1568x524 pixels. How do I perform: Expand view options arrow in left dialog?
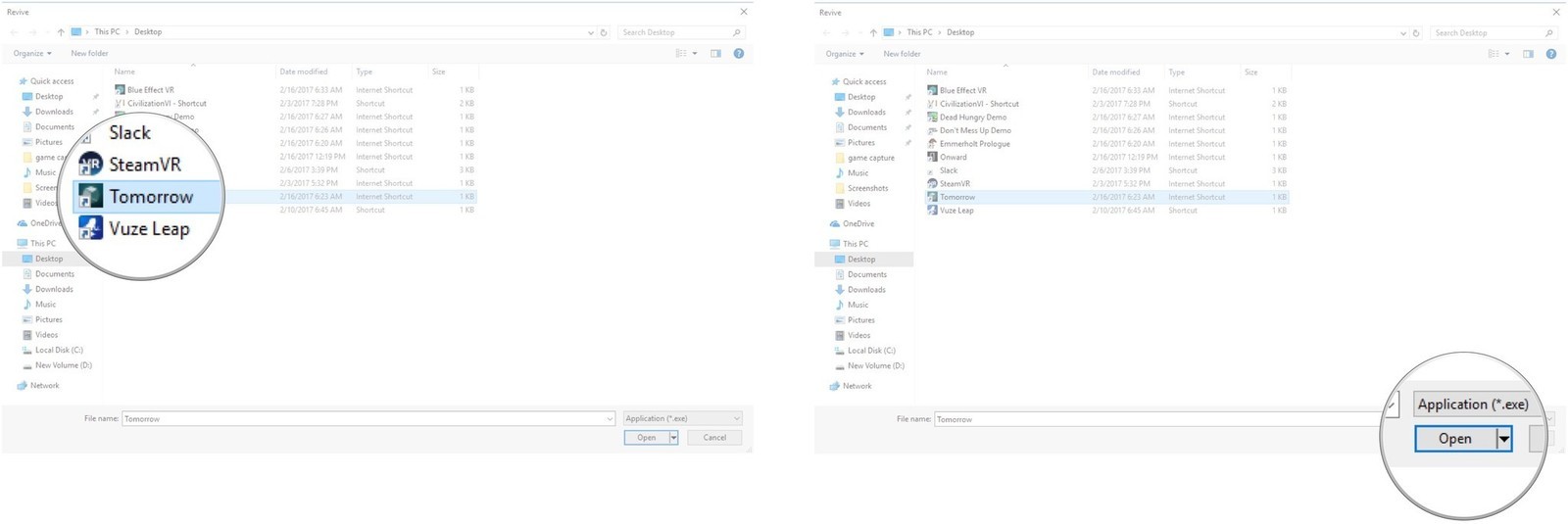(695, 54)
